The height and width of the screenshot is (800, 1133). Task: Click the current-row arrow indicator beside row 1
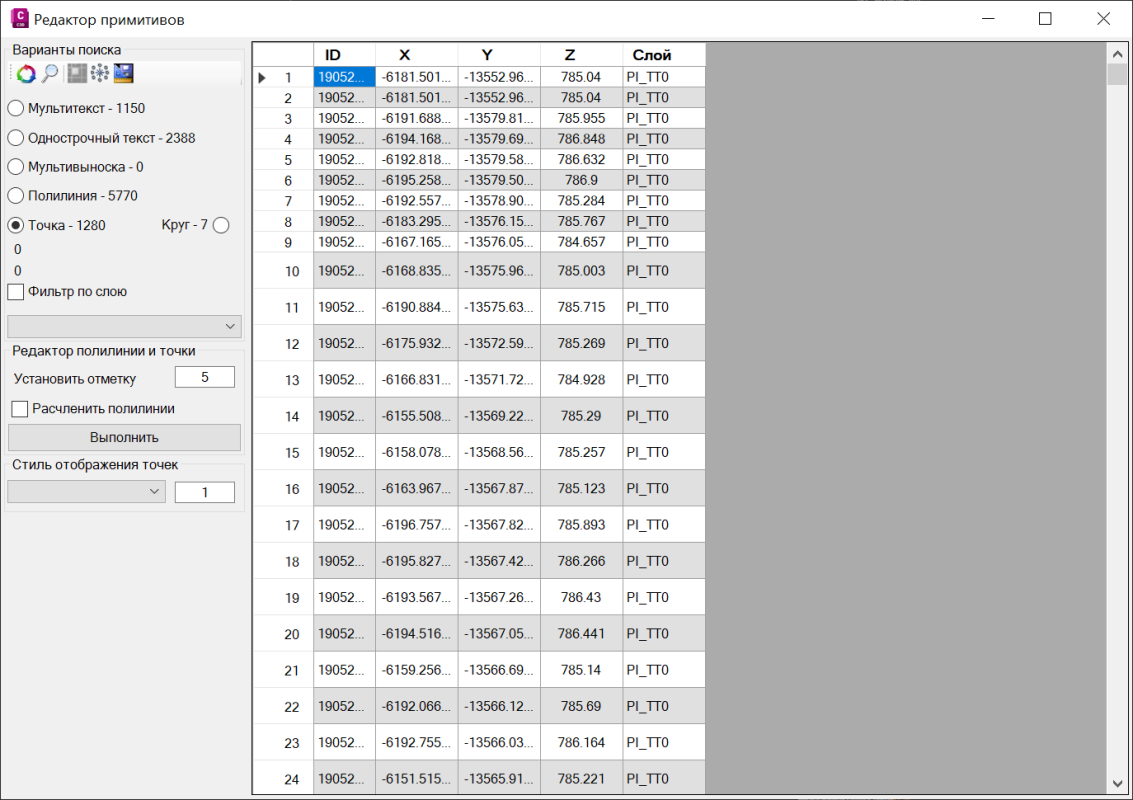pyautogui.click(x=262, y=77)
